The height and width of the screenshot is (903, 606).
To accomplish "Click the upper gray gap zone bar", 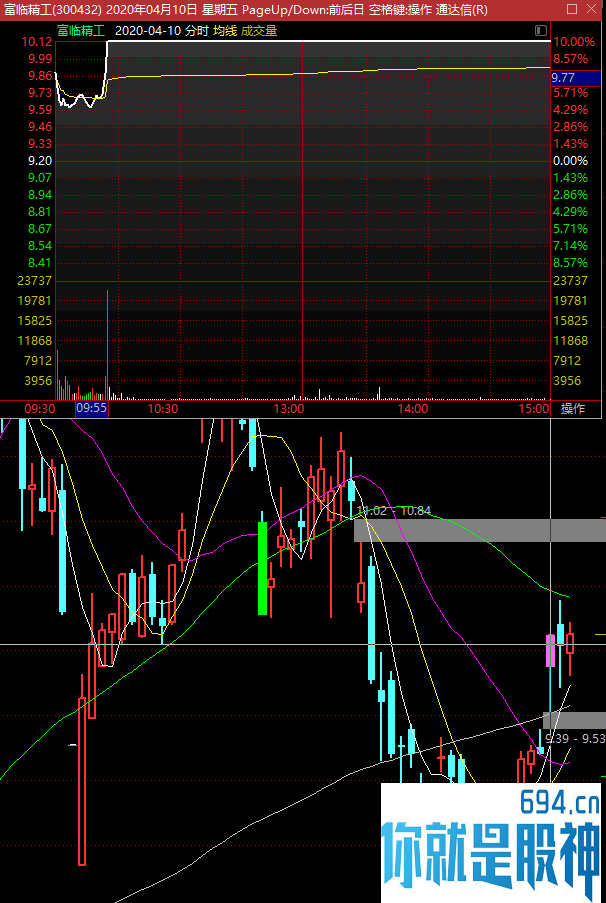I will 480,530.
